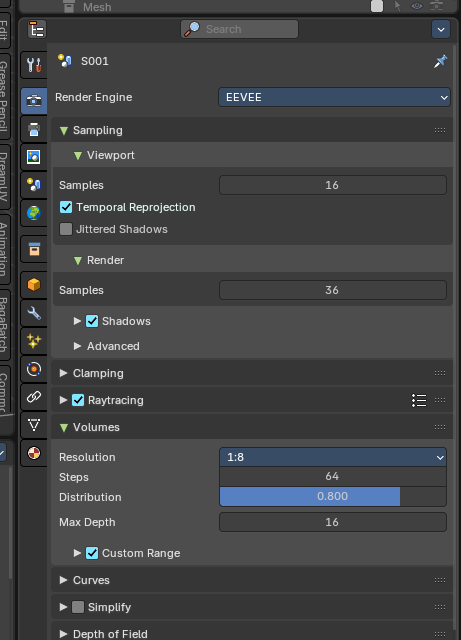Open the properties options dropdown arrow

pos(441,29)
